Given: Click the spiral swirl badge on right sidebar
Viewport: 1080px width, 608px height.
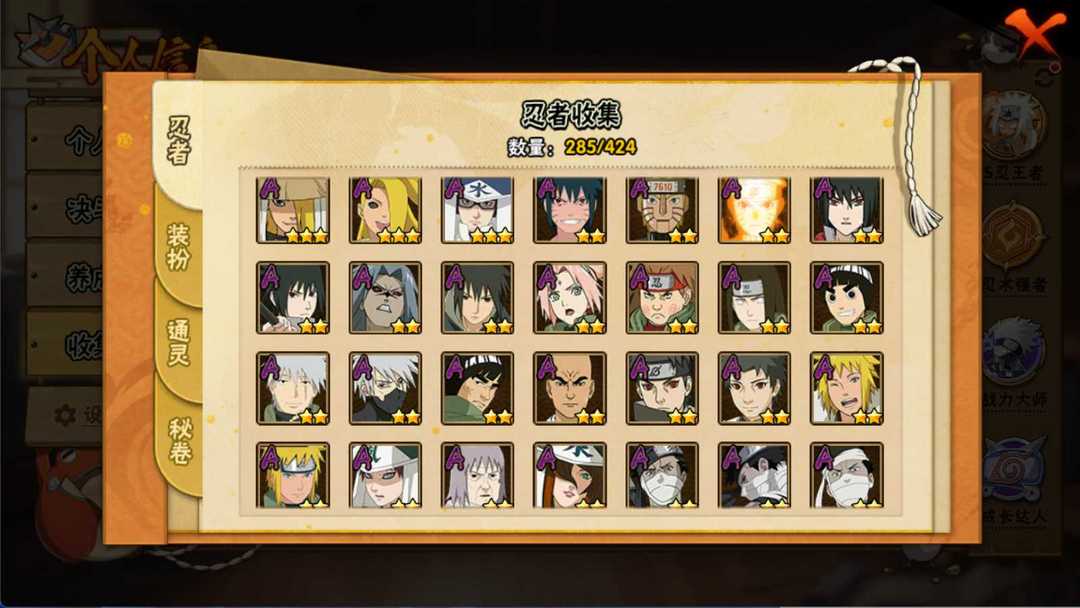Looking at the screenshot, I should 1014,468.
